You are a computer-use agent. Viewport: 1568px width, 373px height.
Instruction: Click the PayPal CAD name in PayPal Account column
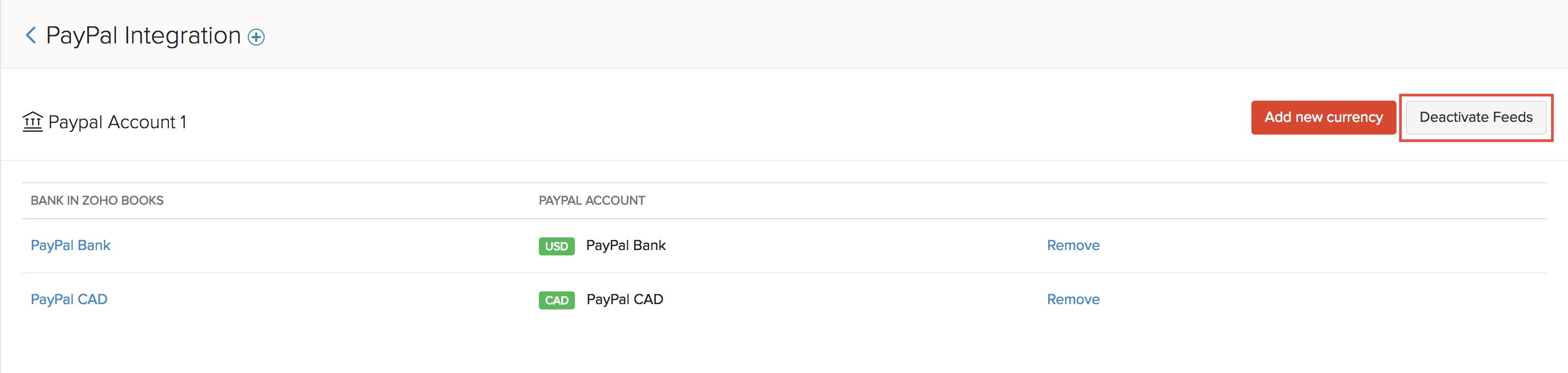624,299
